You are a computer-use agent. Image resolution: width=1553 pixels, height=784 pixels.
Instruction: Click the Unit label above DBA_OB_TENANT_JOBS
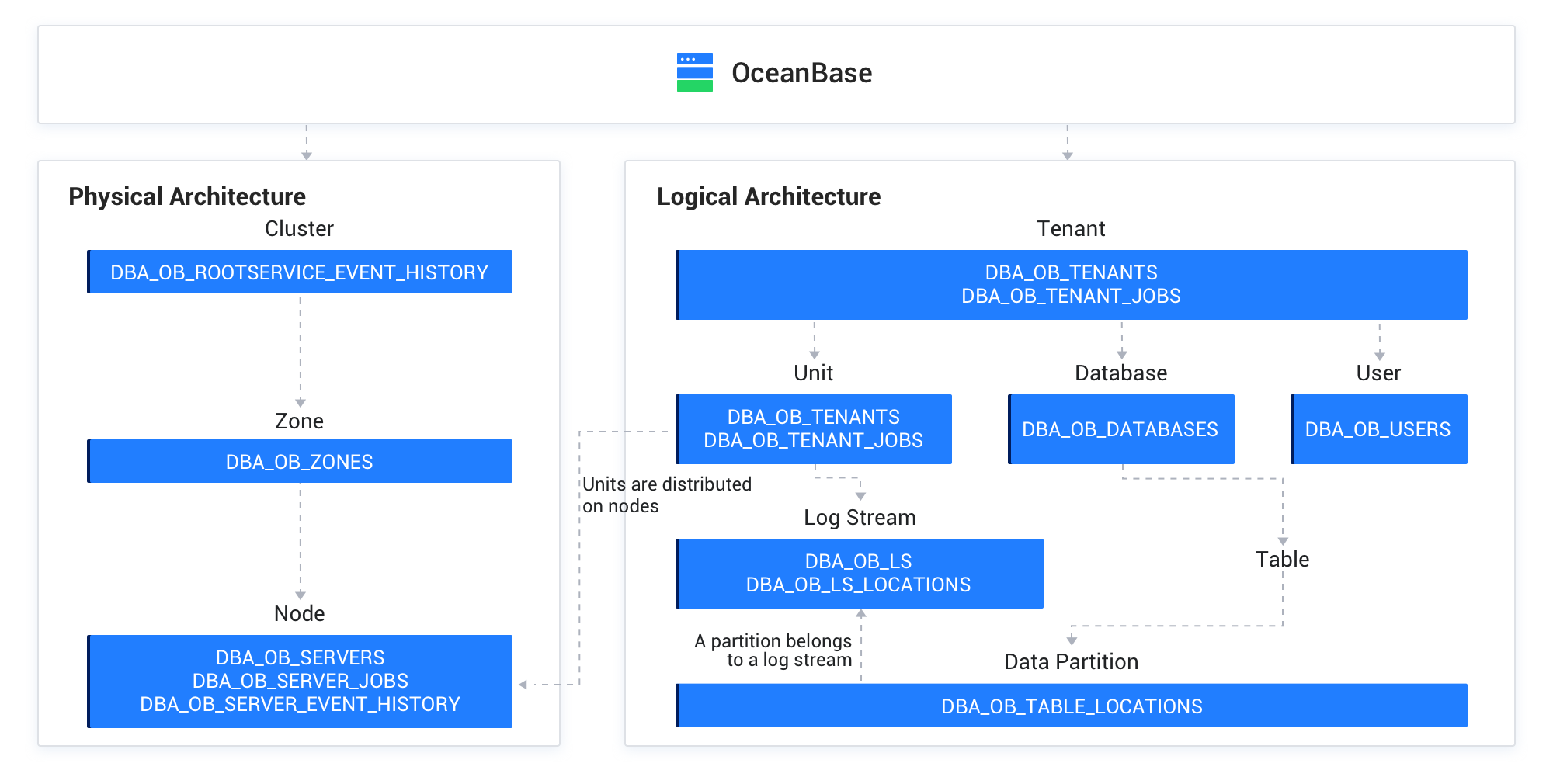[813, 373]
